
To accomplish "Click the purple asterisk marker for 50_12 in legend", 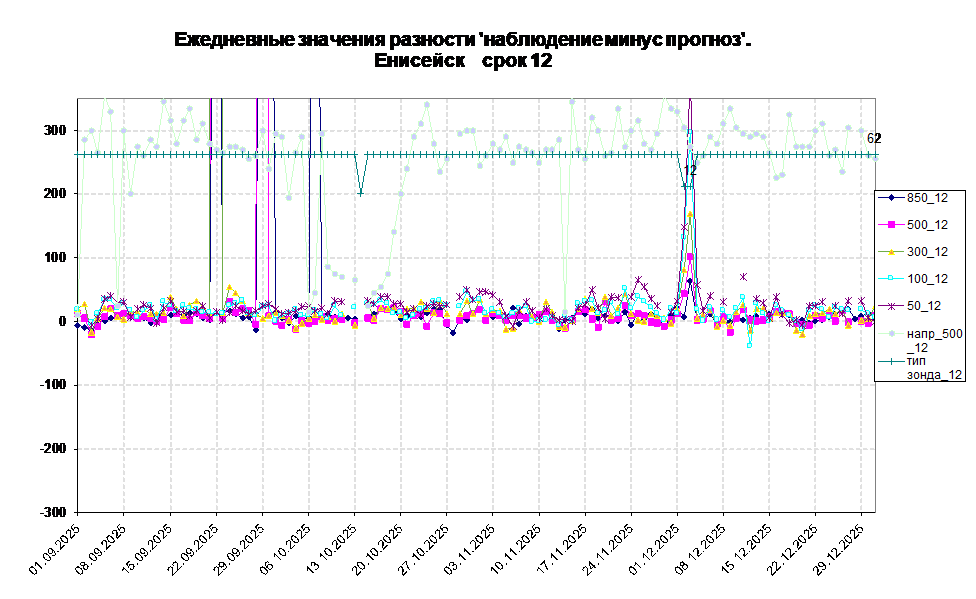I will 891,306.
